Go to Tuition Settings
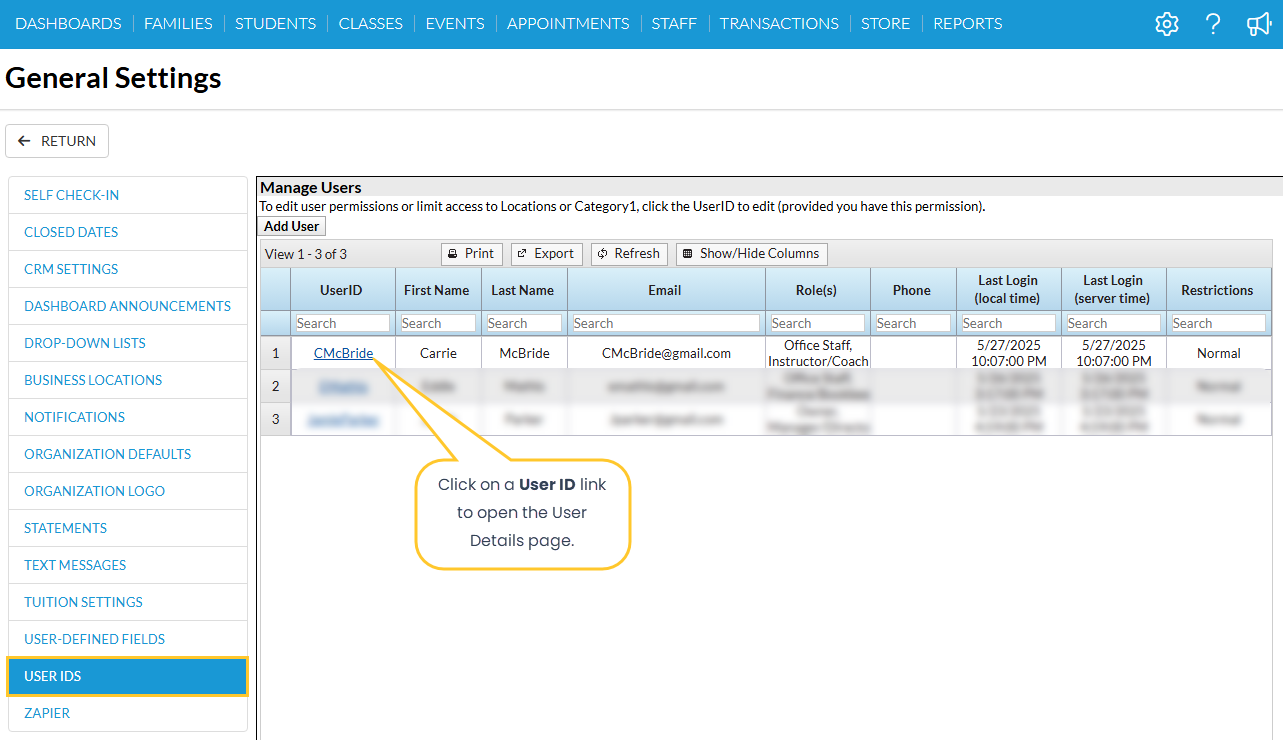The image size is (1283, 740). pyautogui.click(x=128, y=602)
